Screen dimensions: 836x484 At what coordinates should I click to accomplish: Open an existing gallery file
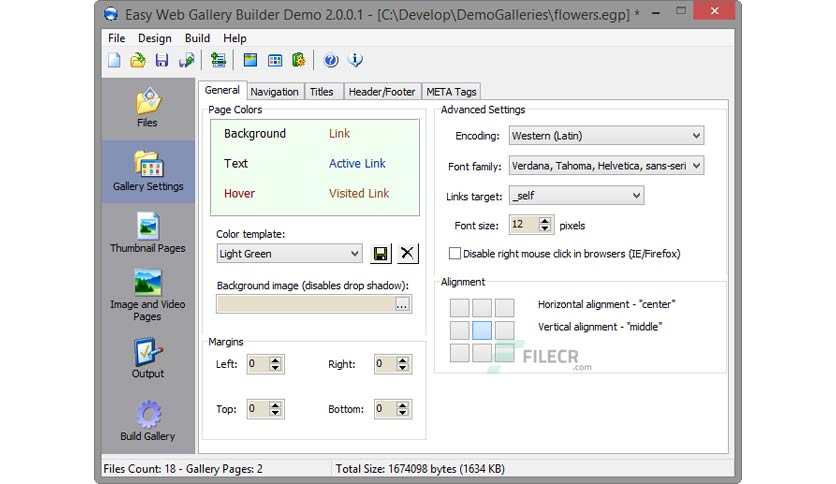pyautogui.click(x=138, y=60)
